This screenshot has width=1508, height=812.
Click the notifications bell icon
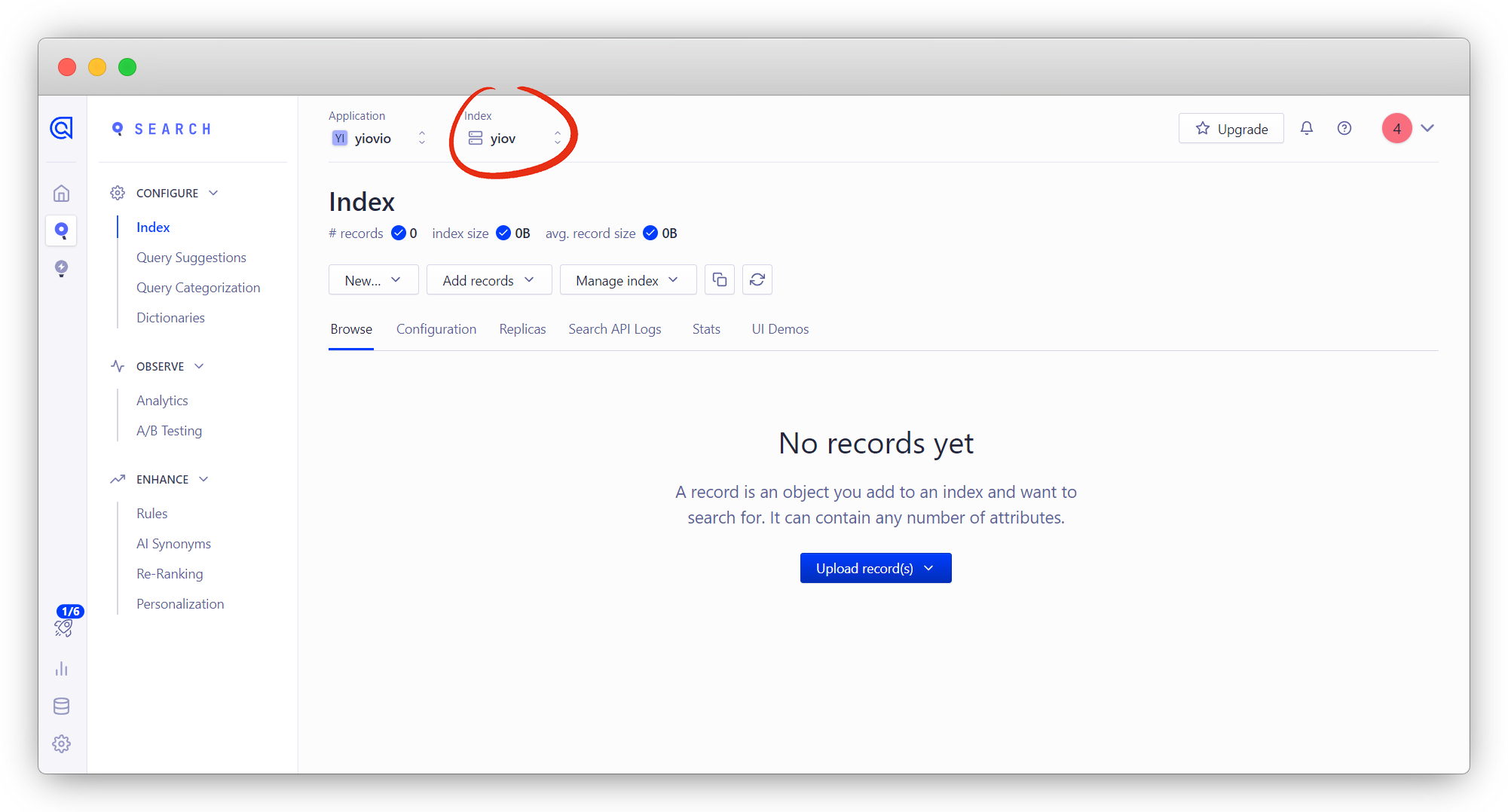(x=1306, y=128)
